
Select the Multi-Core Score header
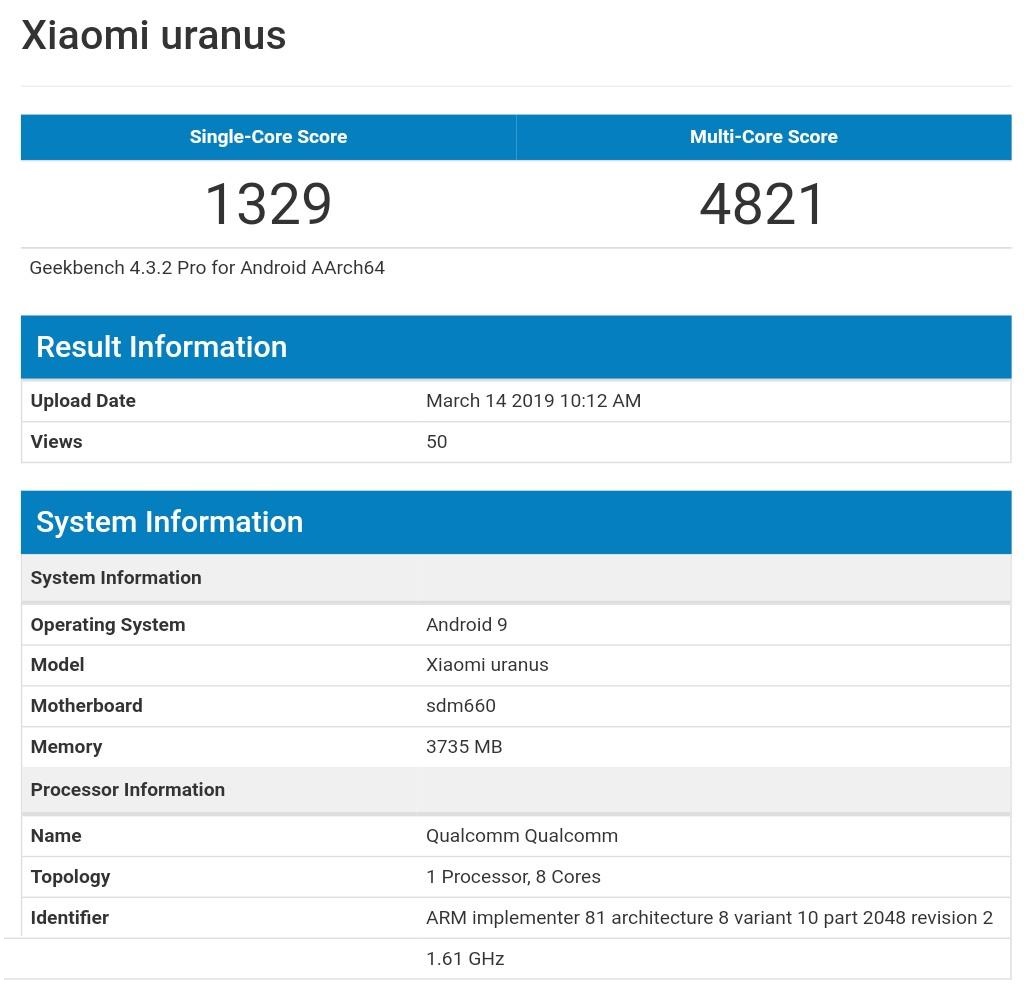click(763, 137)
